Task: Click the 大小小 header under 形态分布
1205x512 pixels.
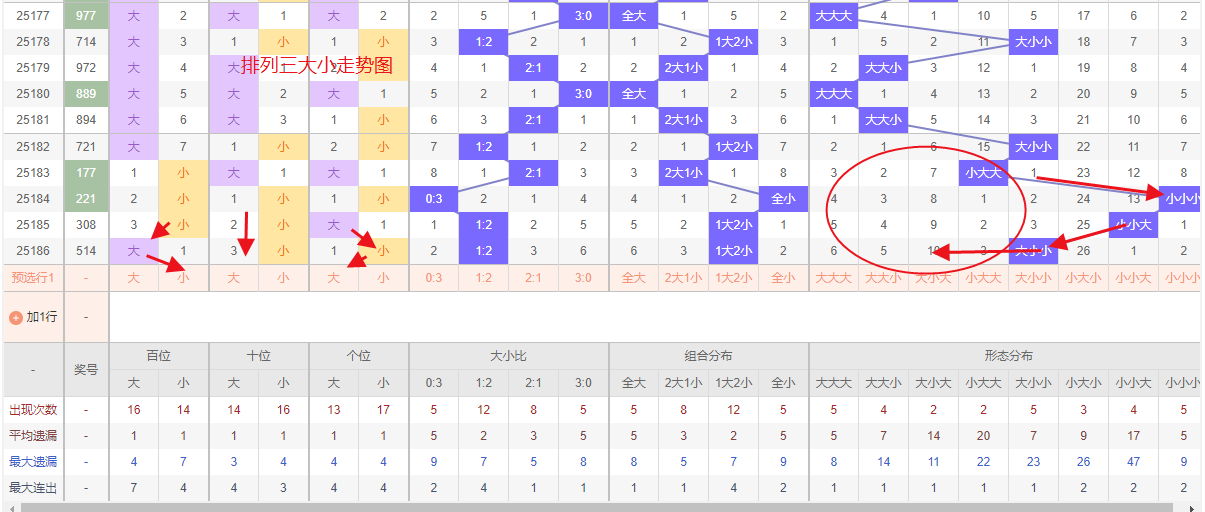Action: pyautogui.click(x=1034, y=383)
